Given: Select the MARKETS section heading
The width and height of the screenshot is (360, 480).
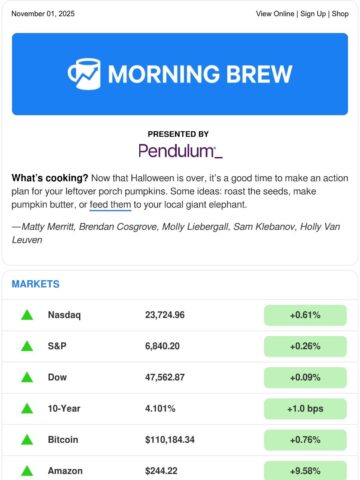Looking at the screenshot, I should point(36,284).
